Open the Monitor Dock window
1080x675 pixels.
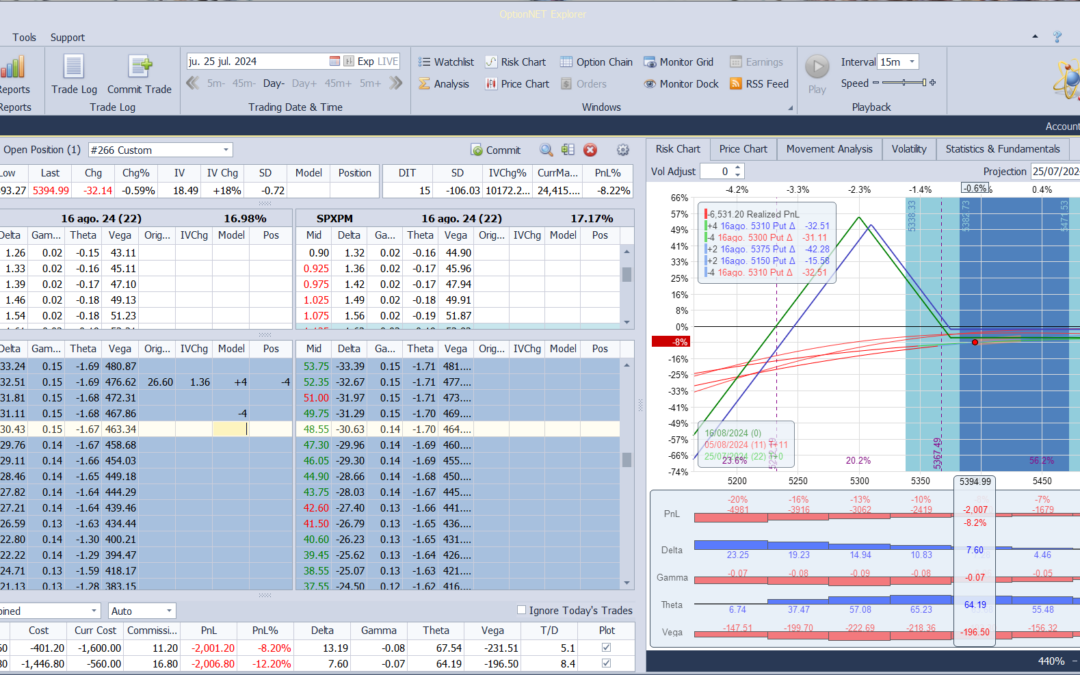click(x=681, y=84)
